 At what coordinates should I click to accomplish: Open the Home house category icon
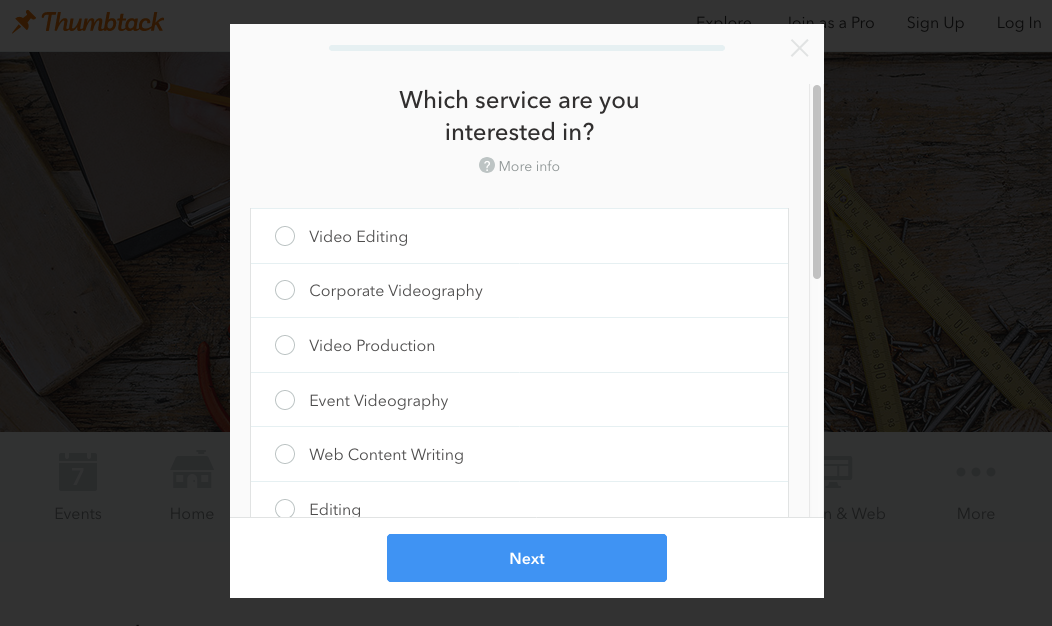click(192, 471)
